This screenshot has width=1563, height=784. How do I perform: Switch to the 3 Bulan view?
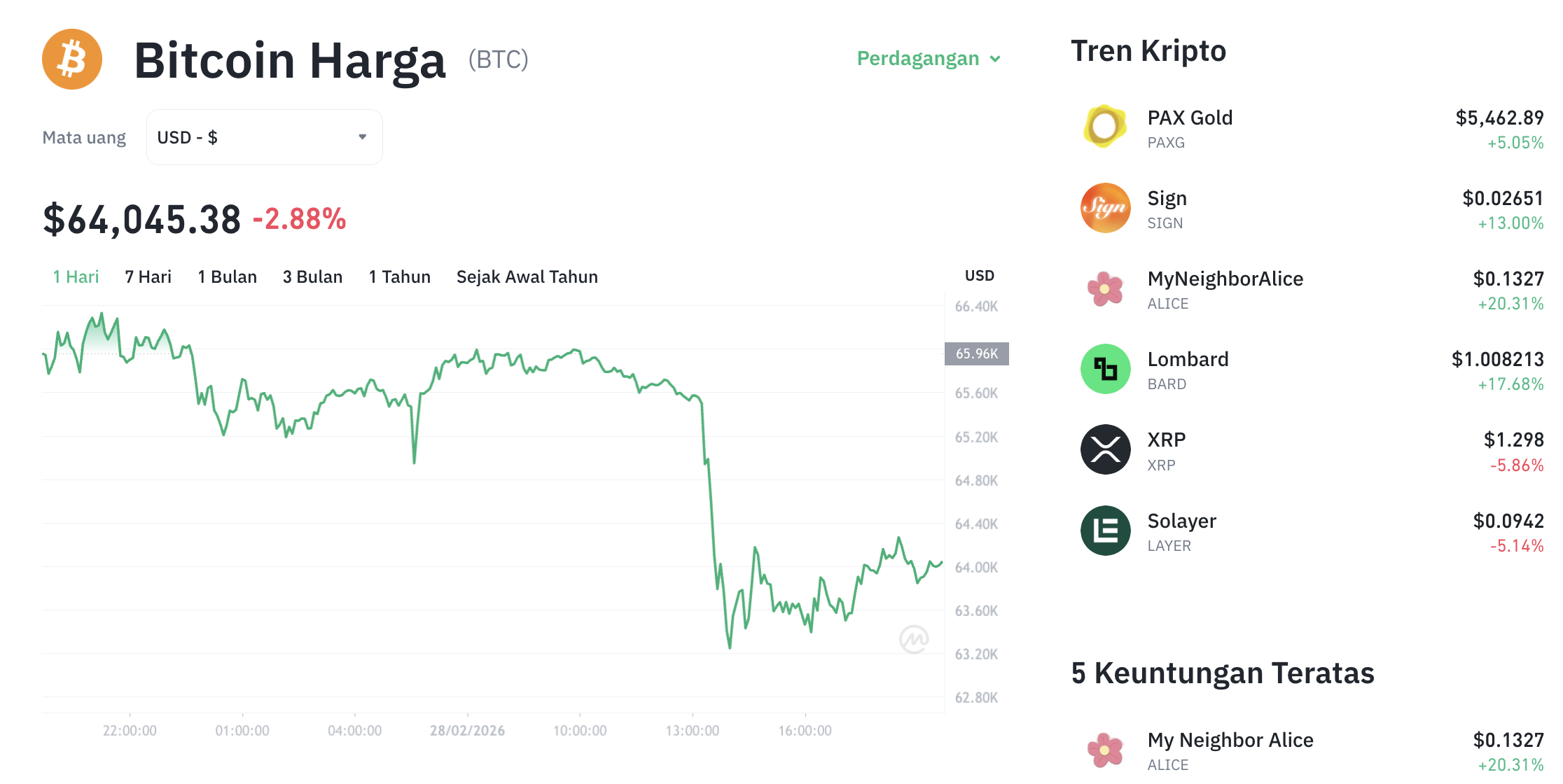click(312, 276)
